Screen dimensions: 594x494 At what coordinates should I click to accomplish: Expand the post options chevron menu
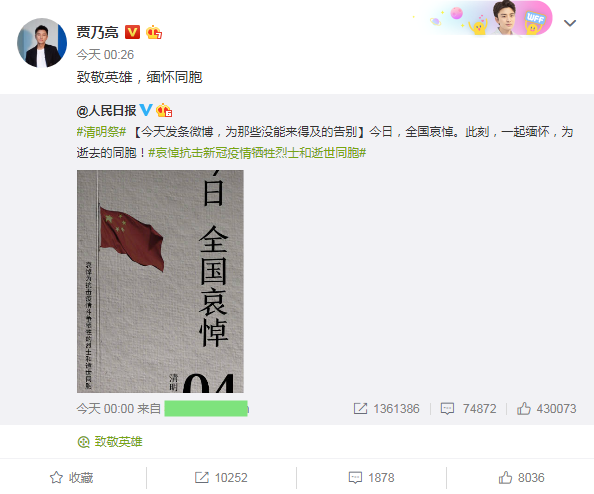click(570, 23)
